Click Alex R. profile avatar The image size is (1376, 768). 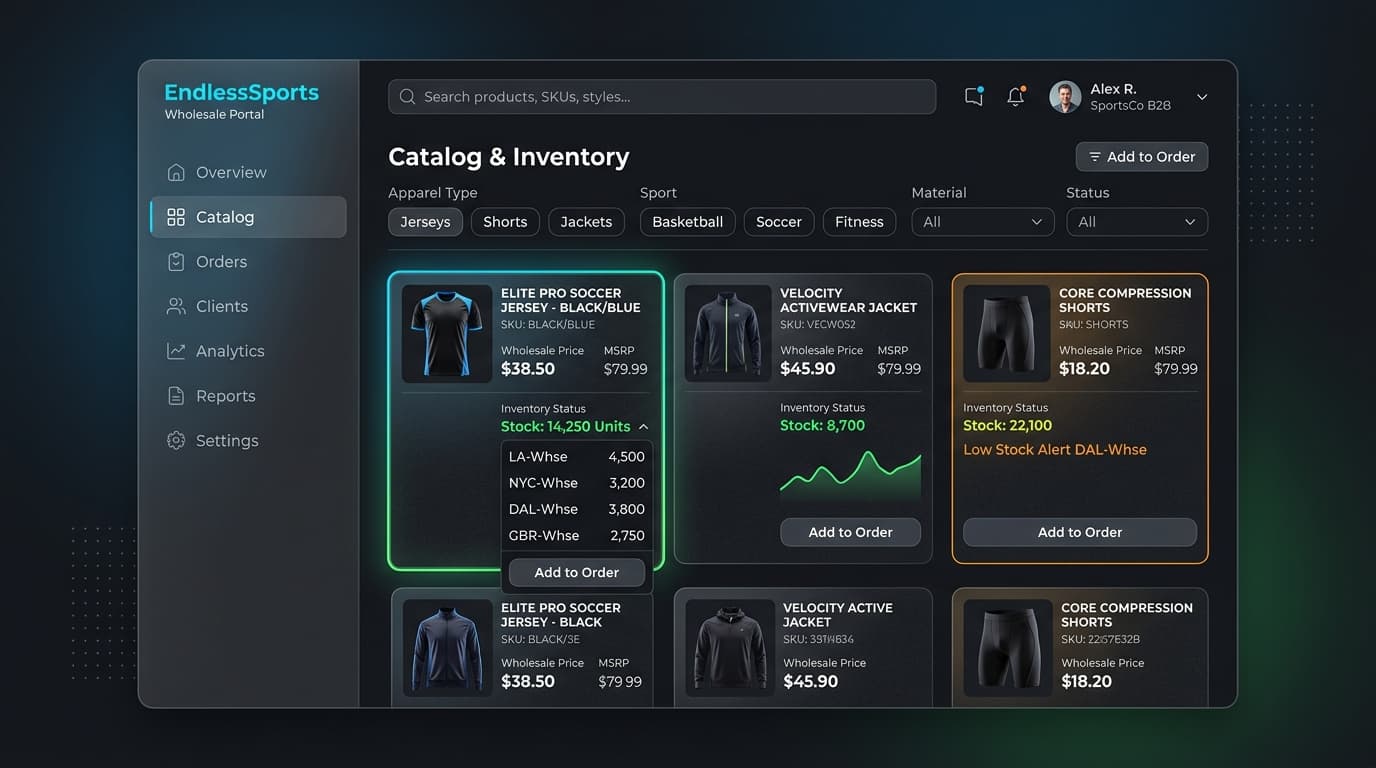click(1065, 97)
